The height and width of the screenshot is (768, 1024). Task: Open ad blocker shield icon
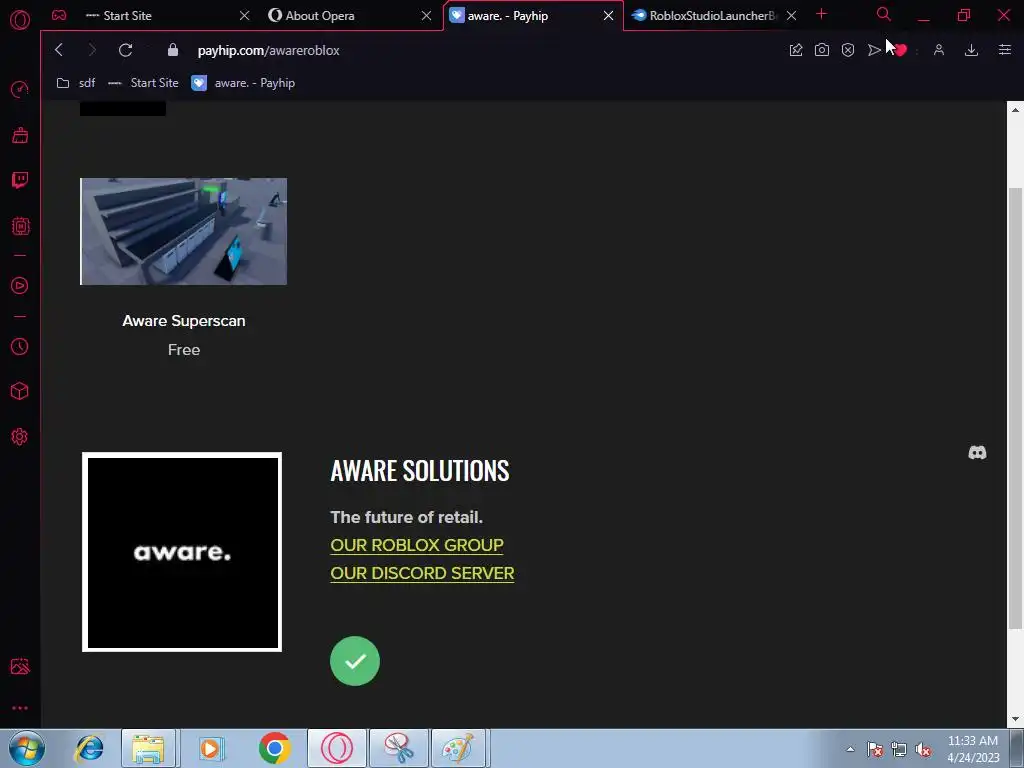tap(848, 50)
